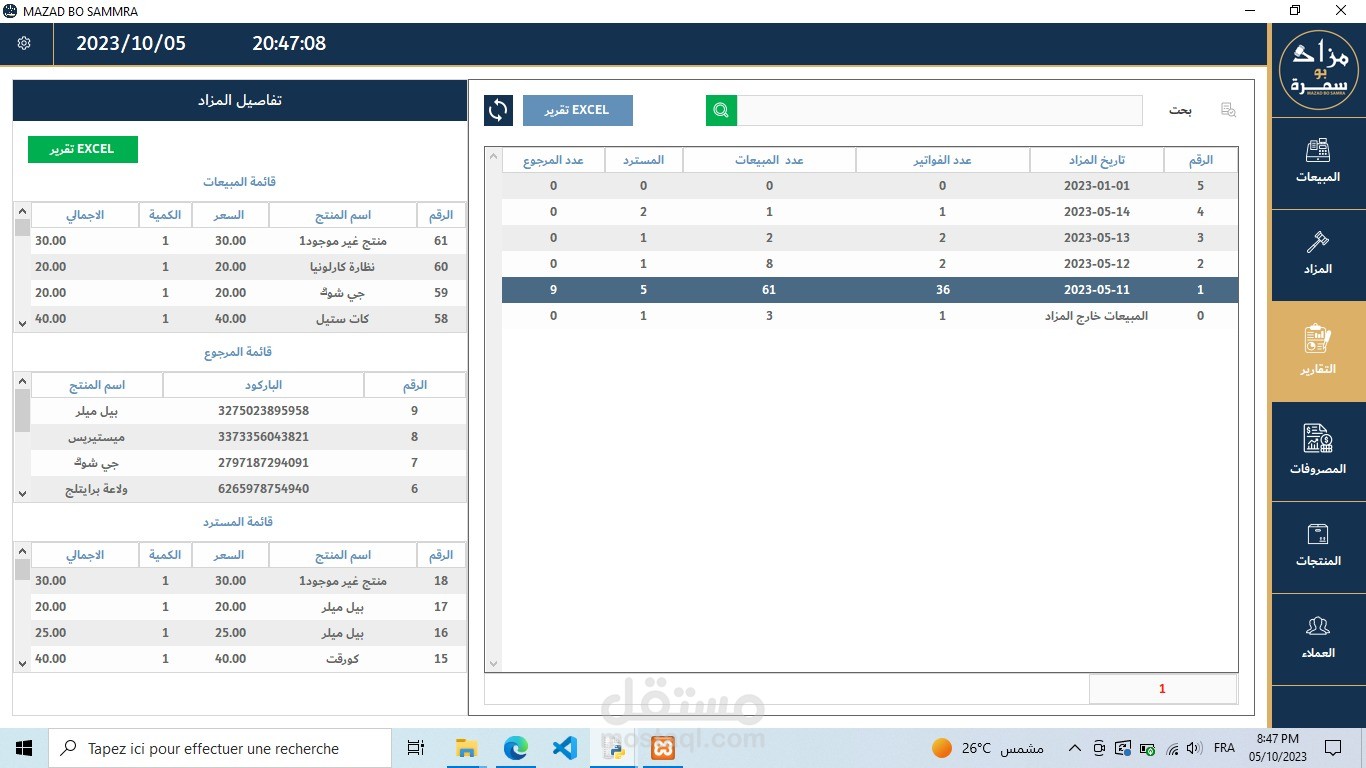Viewport: 1366px width, 768px height.
Task: Open File Explorer from taskbar
Action: [x=466, y=748]
